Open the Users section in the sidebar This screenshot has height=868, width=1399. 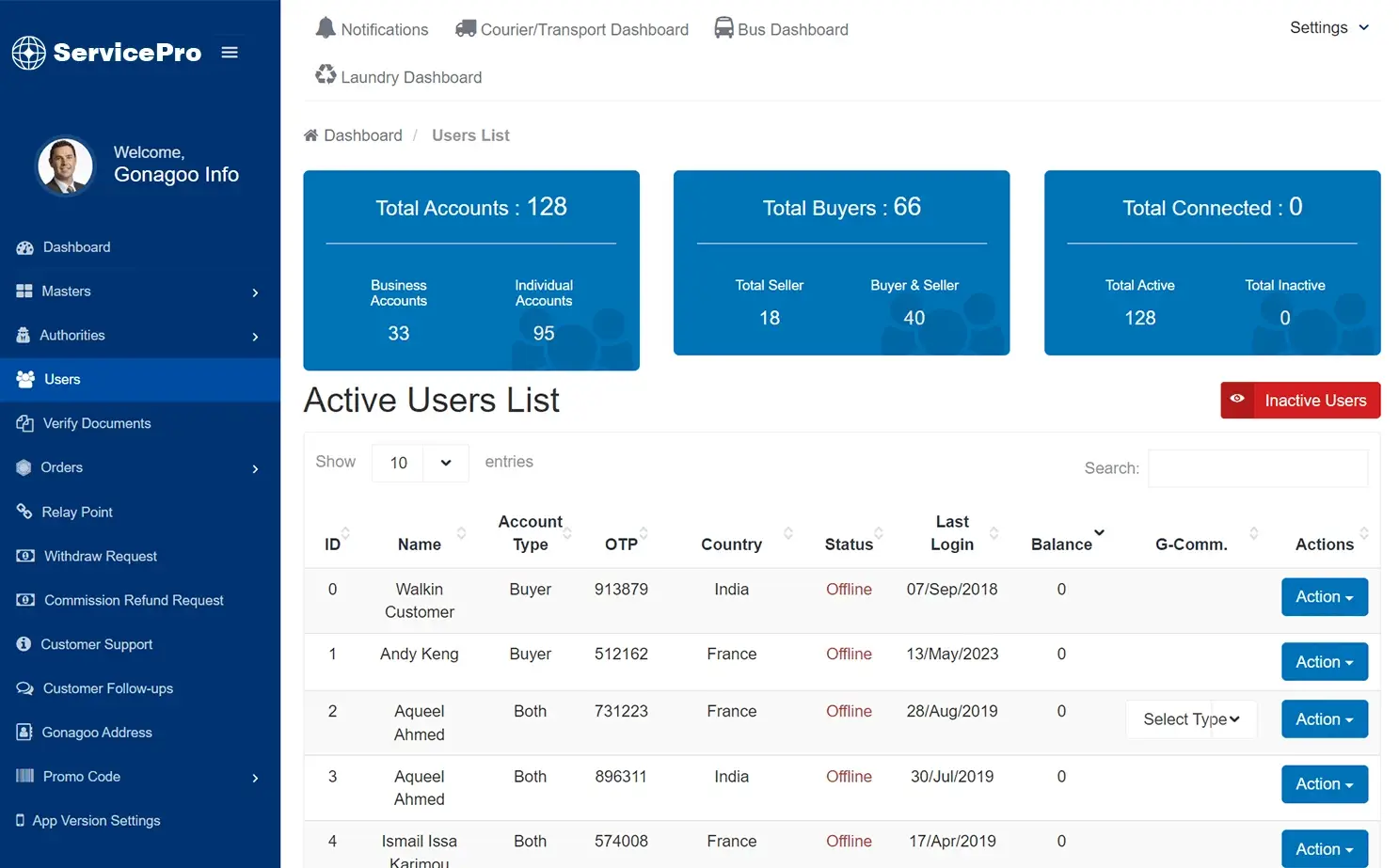pyautogui.click(x=62, y=379)
